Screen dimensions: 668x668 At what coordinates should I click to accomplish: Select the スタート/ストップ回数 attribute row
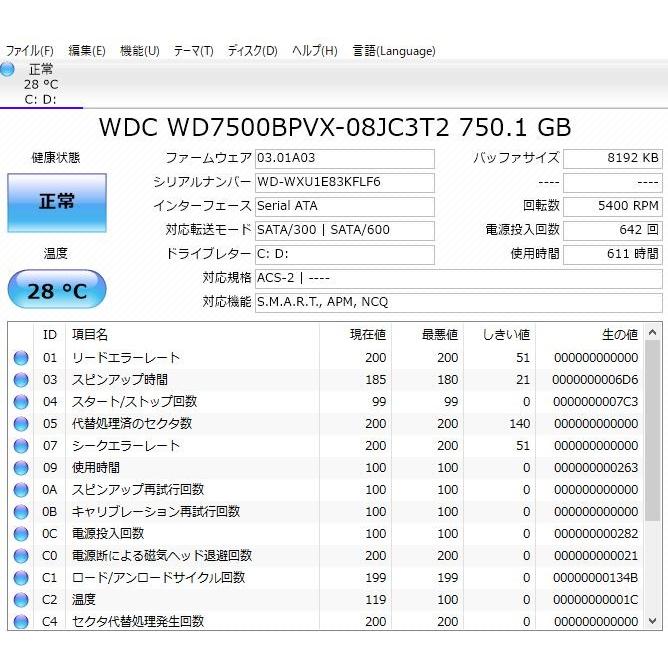(x=326, y=402)
